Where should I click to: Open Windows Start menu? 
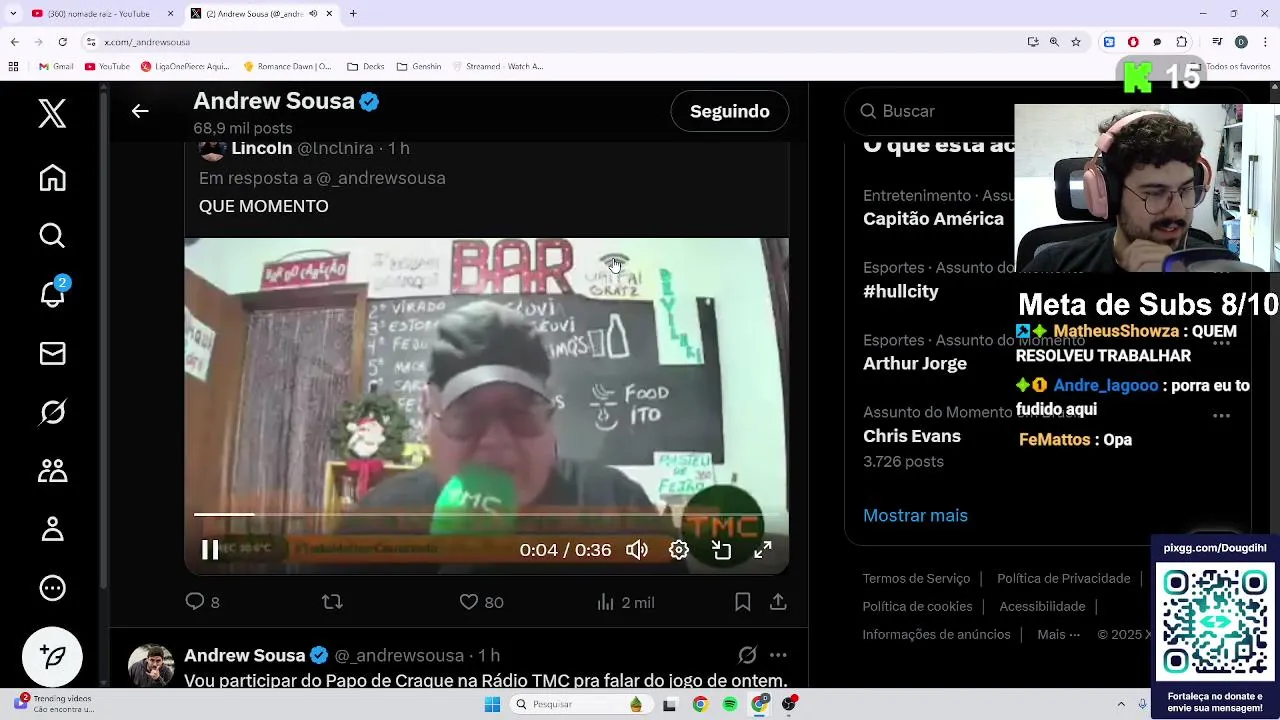pyautogui.click(x=491, y=704)
